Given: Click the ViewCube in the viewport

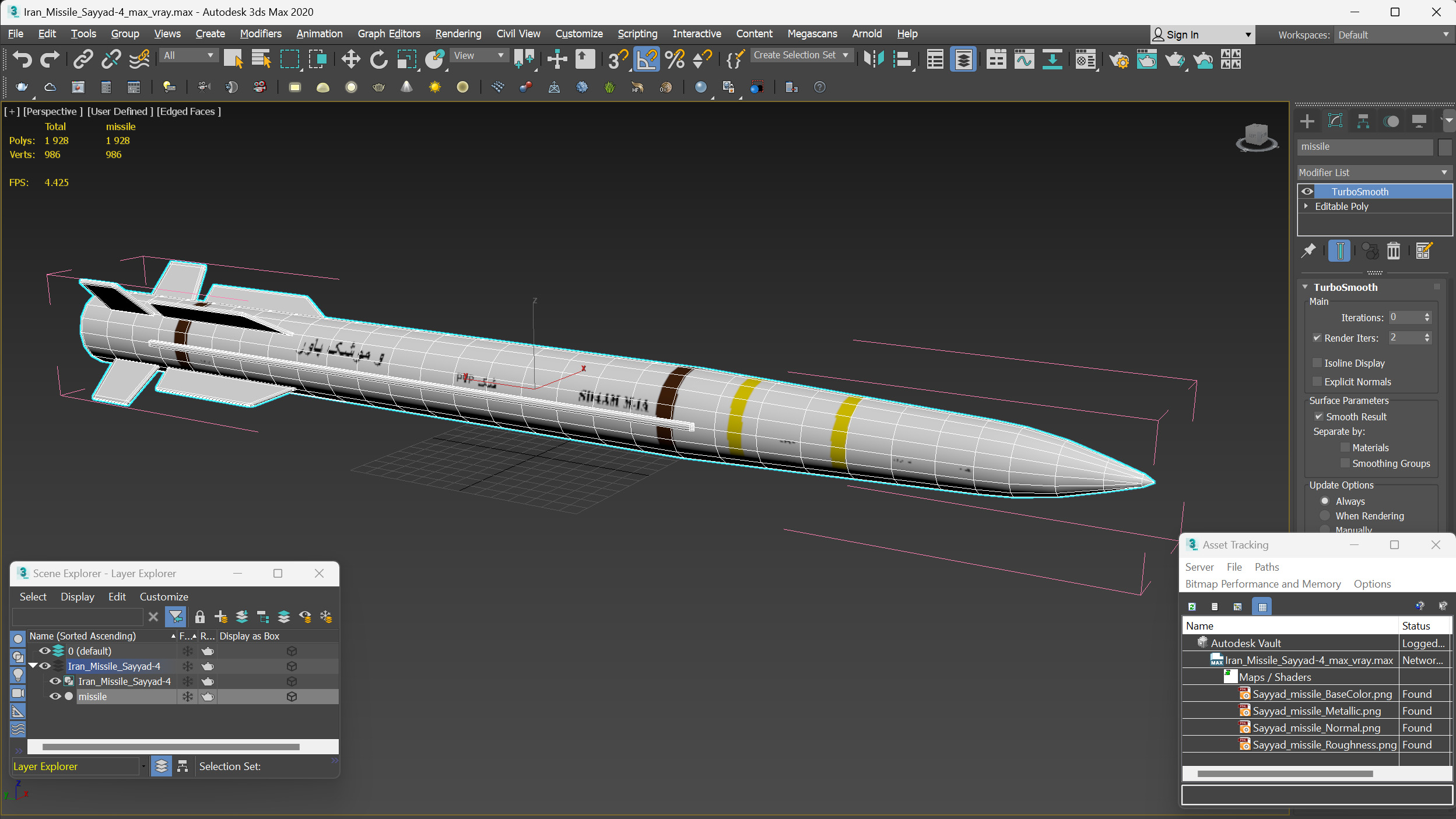Looking at the screenshot, I should click(1257, 138).
